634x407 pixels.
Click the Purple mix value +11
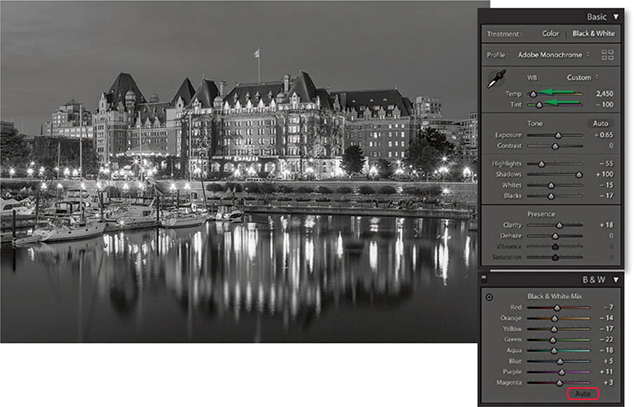point(607,372)
